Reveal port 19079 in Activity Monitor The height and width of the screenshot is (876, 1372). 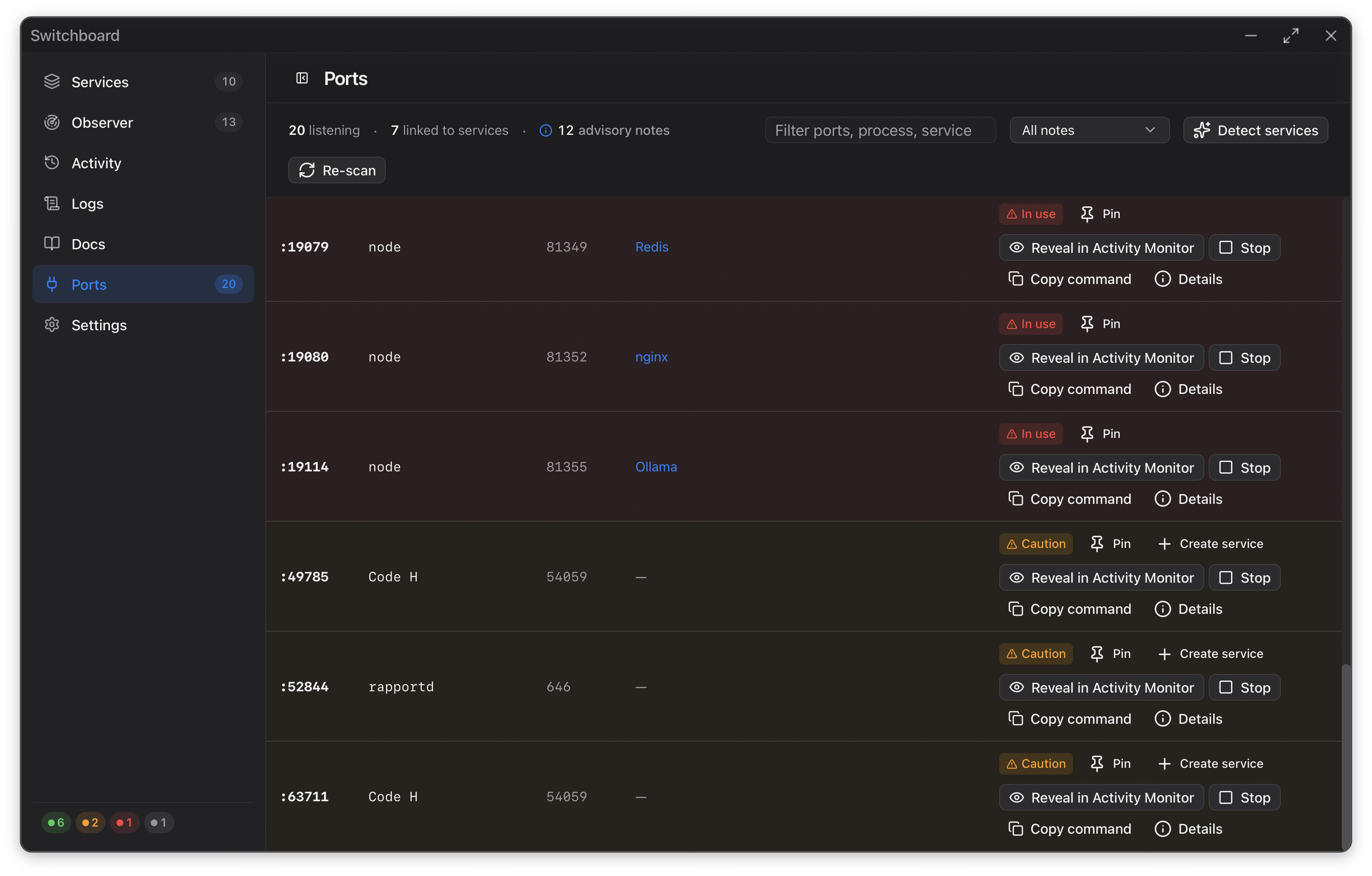click(1101, 247)
